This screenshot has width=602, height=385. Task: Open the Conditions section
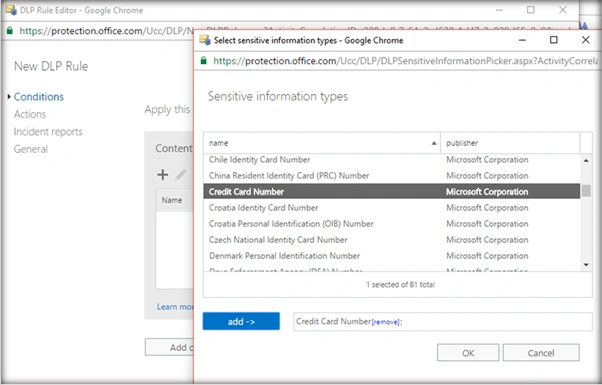pyautogui.click(x=39, y=97)
